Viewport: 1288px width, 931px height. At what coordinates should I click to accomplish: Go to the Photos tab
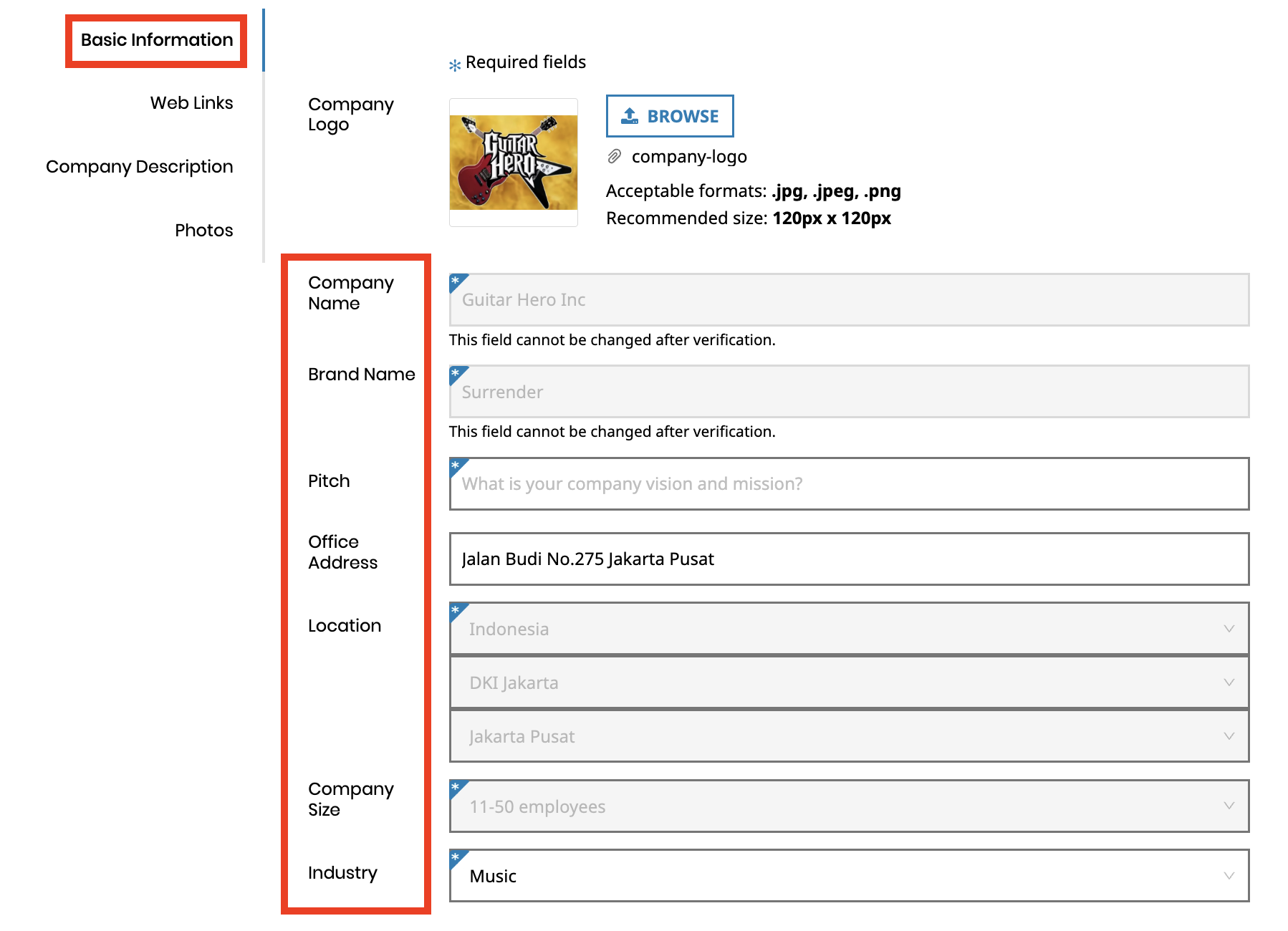pos(204,231)
